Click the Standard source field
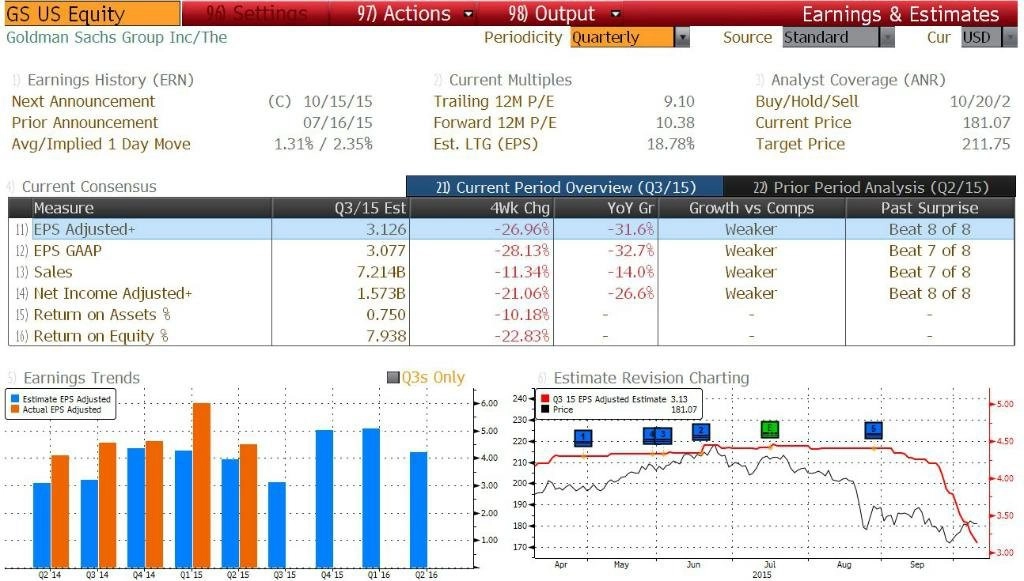This screenshot has height=581, width=1024. tap(831, 37)
